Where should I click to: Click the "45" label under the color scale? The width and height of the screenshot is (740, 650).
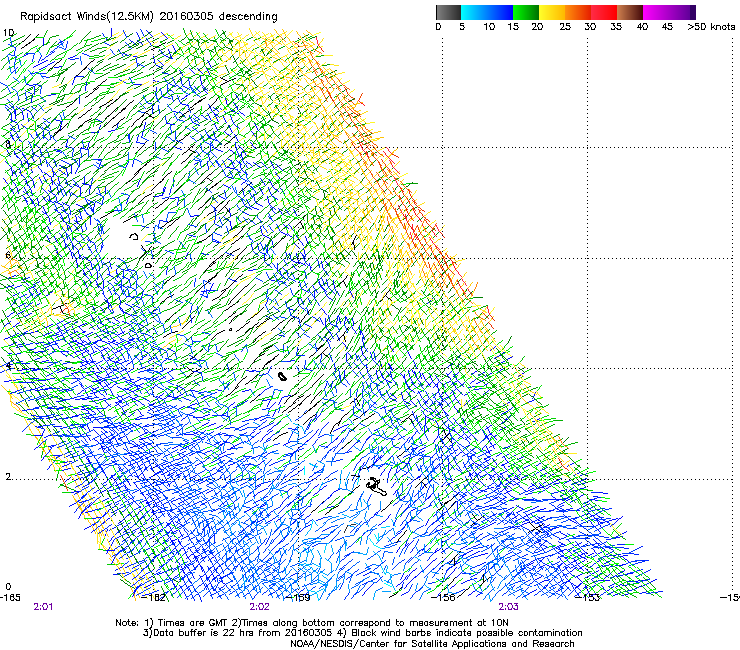pos(667,27)
